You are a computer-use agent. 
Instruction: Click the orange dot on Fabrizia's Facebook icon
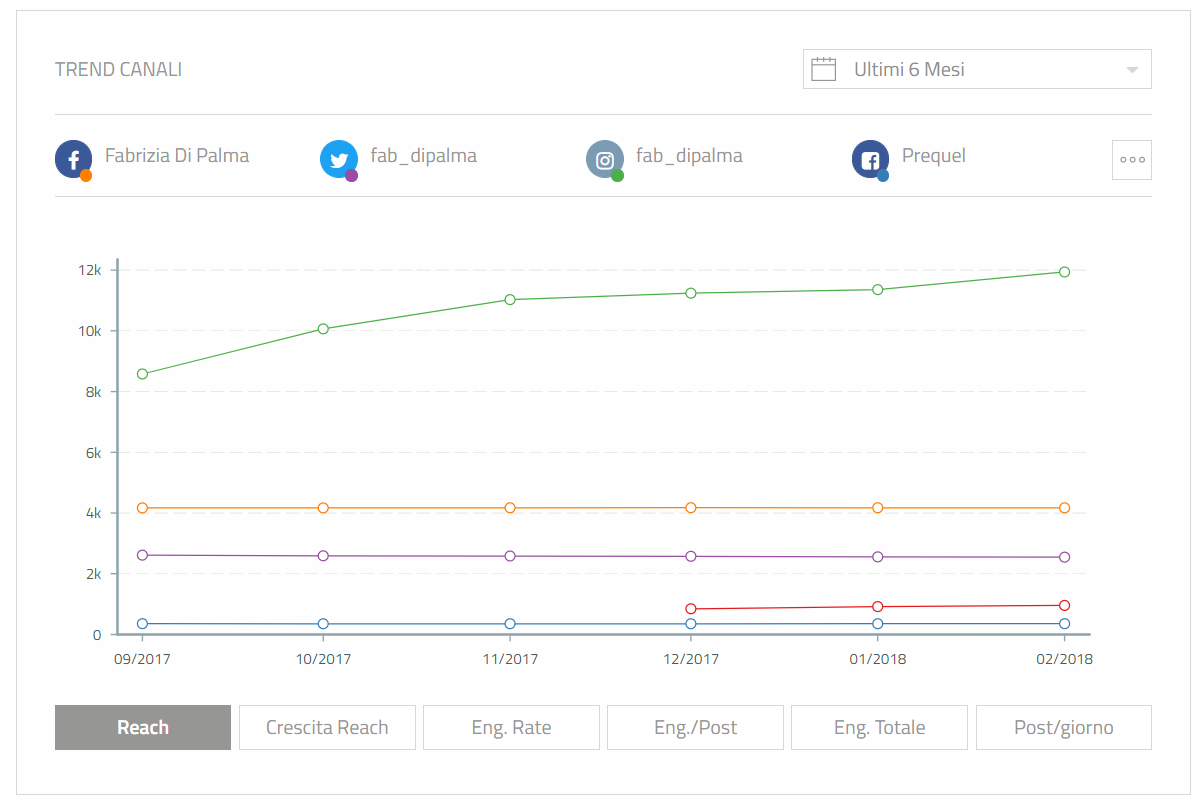(86, 176)
